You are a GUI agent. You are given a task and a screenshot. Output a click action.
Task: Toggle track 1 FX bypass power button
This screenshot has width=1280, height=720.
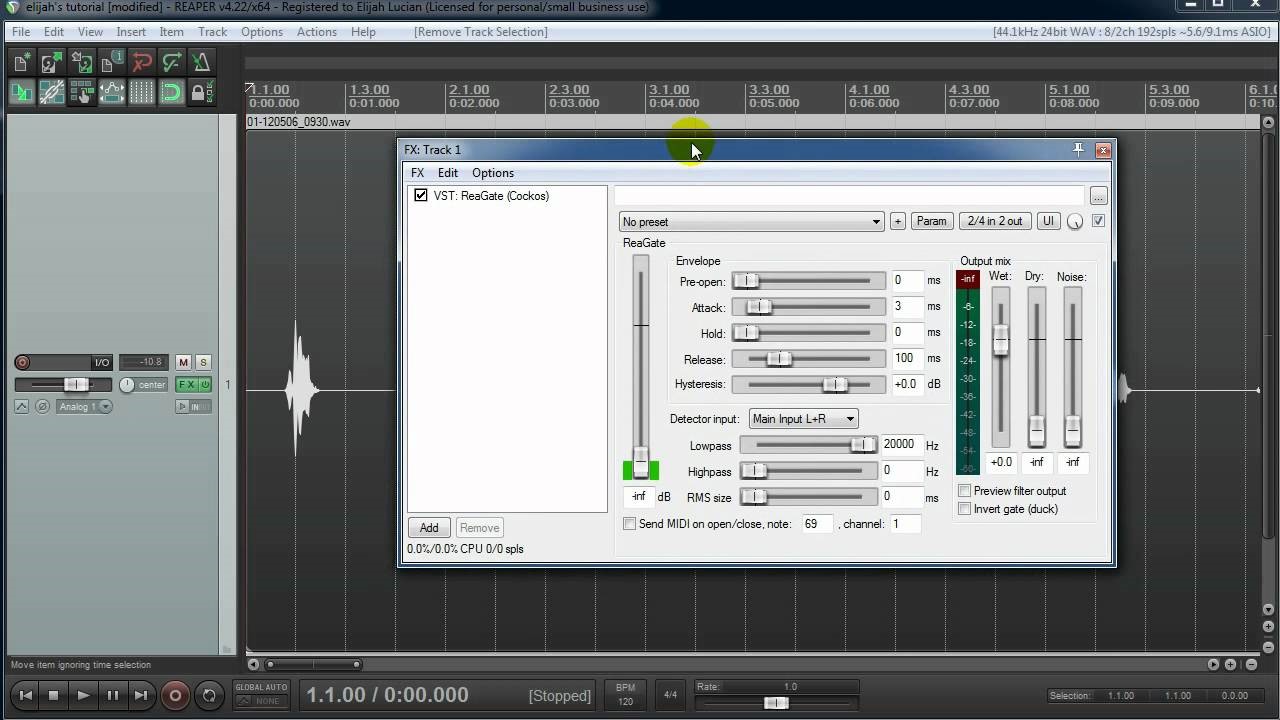pos(205,385)
